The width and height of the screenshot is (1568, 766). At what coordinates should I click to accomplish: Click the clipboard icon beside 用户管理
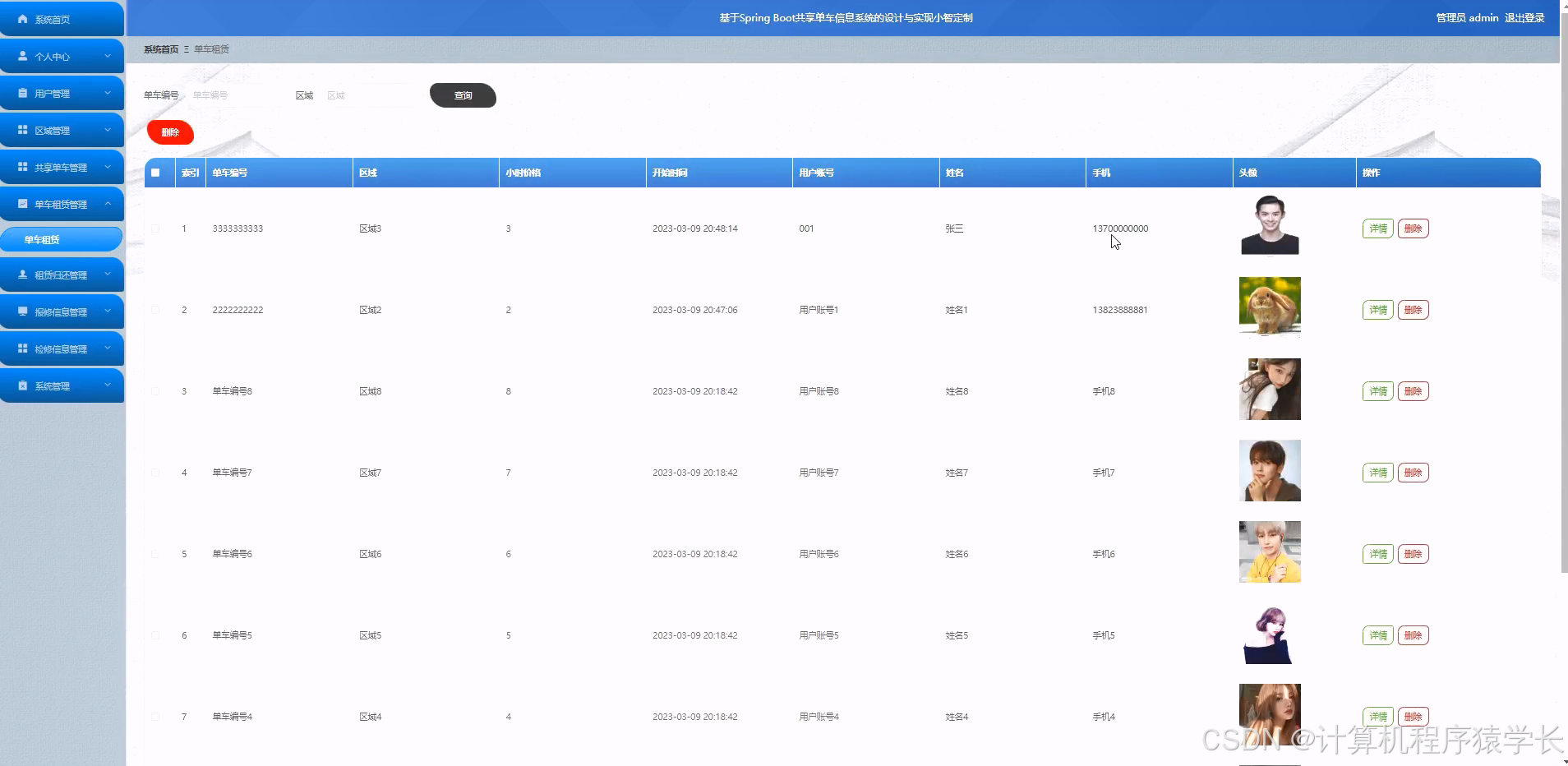coord(23,93)
